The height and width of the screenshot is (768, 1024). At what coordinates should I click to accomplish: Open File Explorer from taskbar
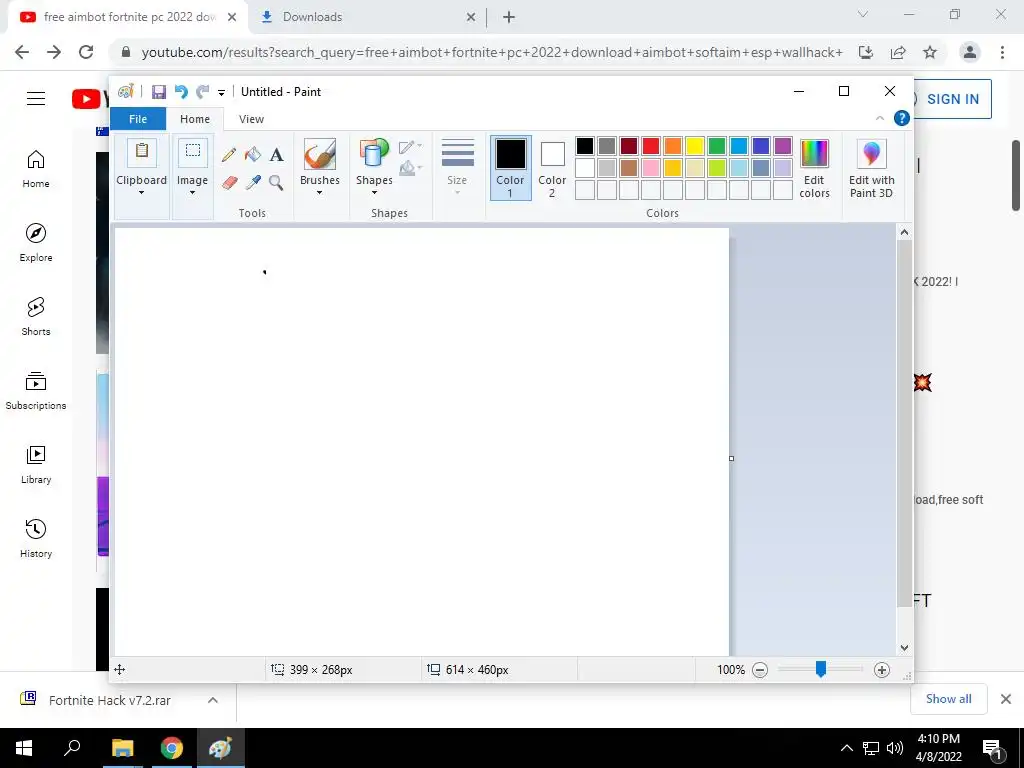pos(122,748)
